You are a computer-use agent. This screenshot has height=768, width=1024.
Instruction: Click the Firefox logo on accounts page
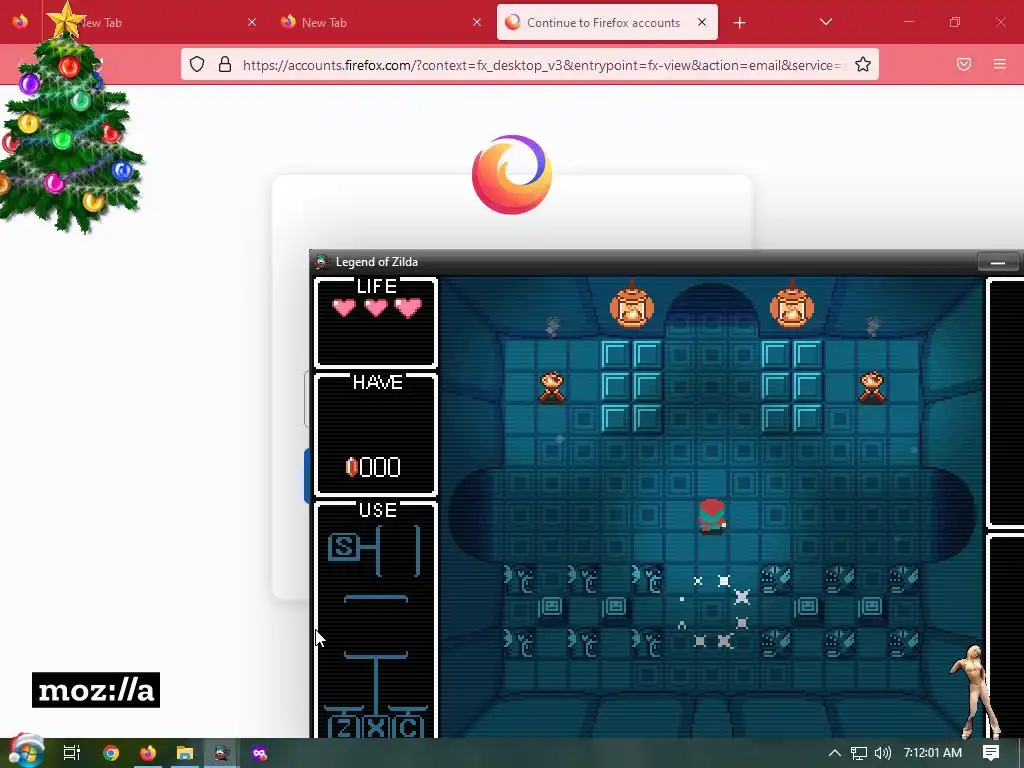[512, 174]
